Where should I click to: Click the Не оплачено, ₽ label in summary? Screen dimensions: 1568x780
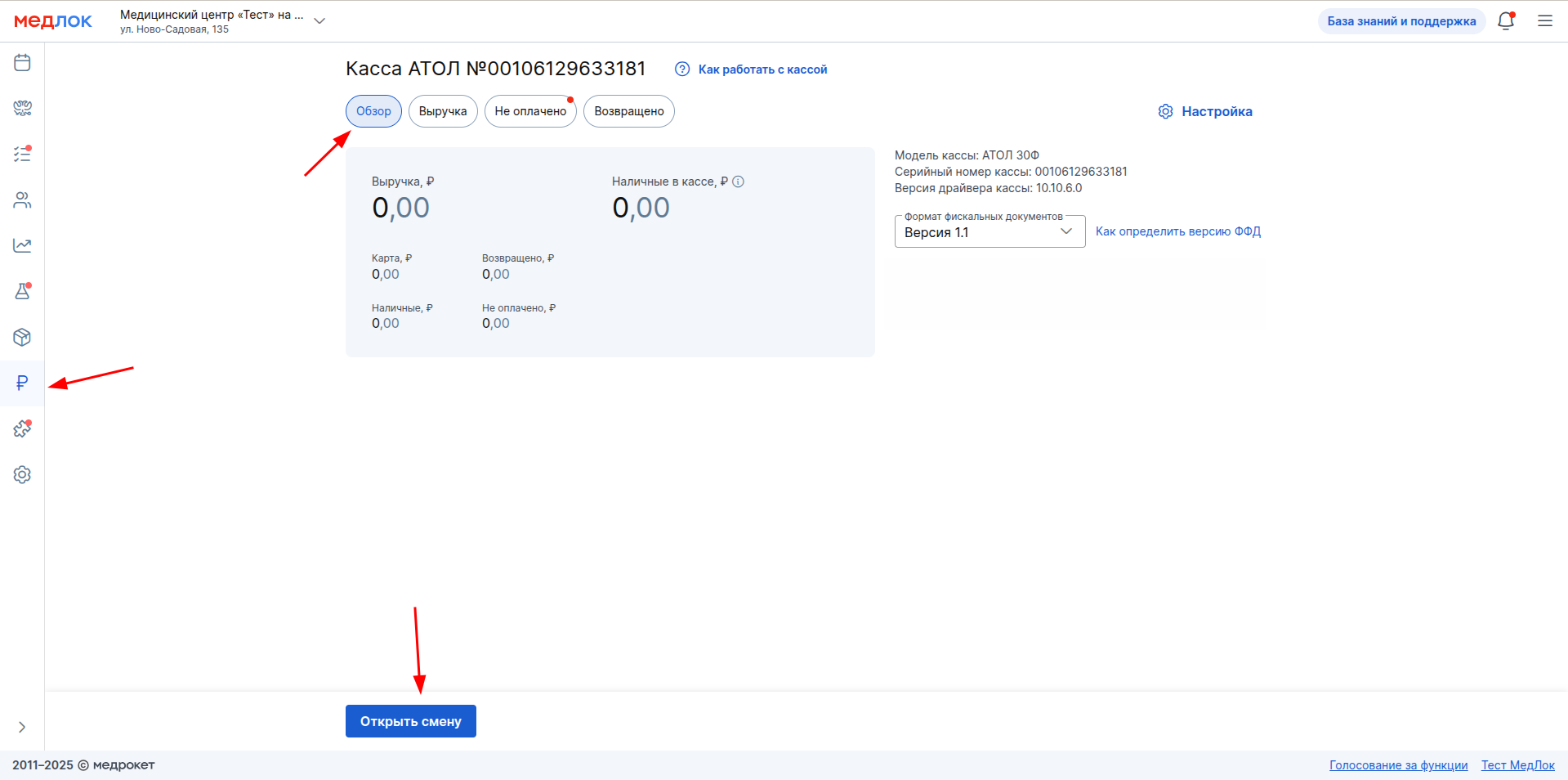point(519,308)
